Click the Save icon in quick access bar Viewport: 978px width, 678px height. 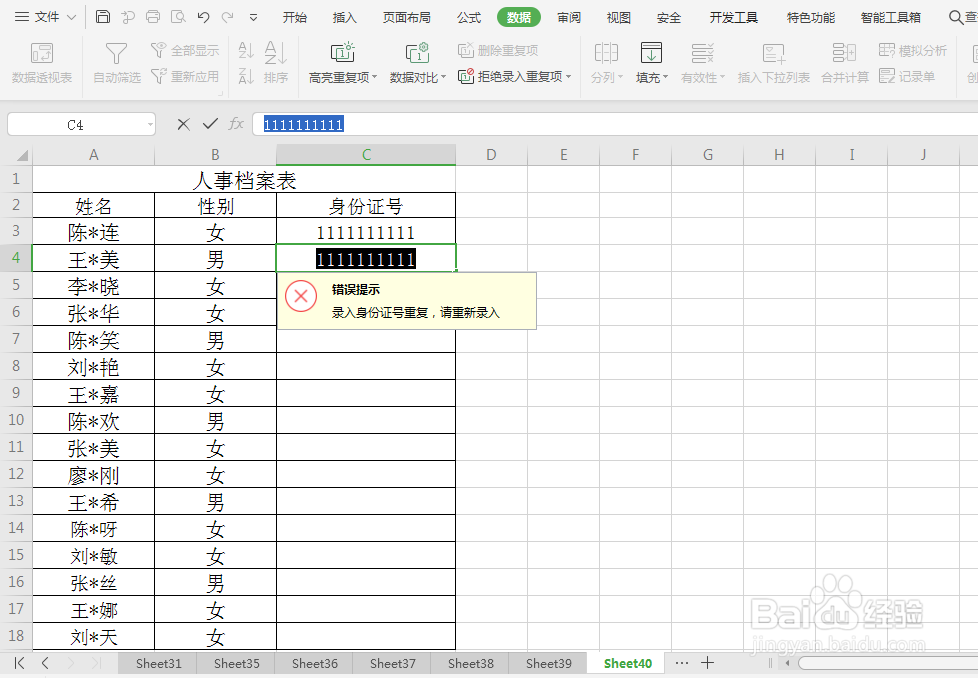tap(103, 16)
